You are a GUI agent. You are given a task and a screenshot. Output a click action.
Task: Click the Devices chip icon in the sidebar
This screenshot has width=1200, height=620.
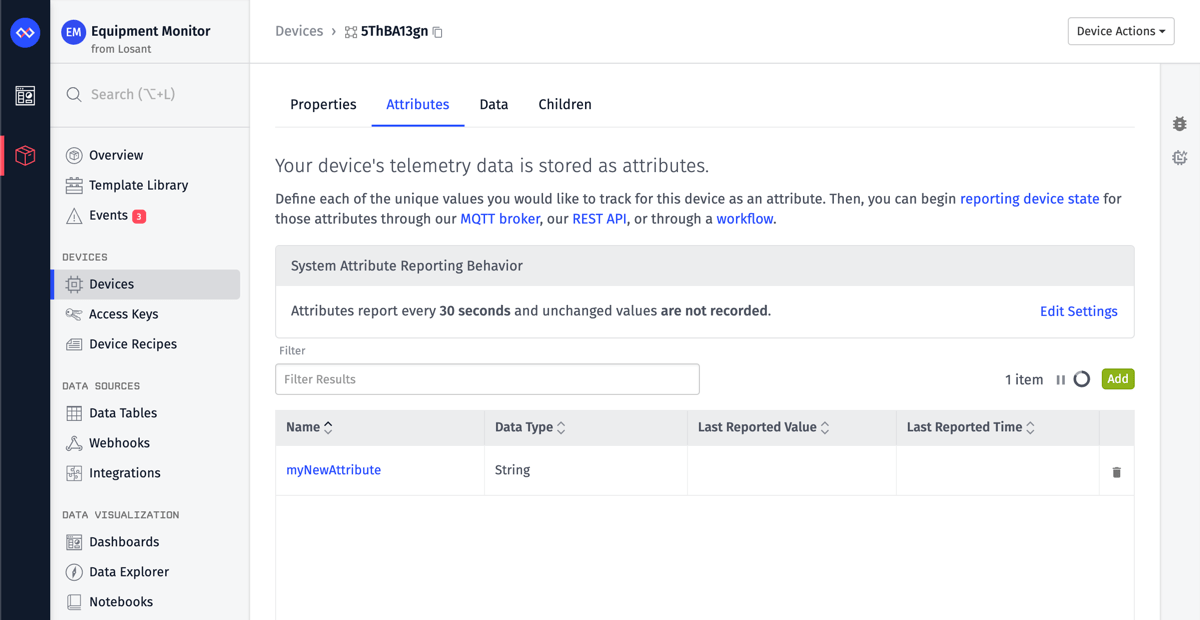[74, 284]
